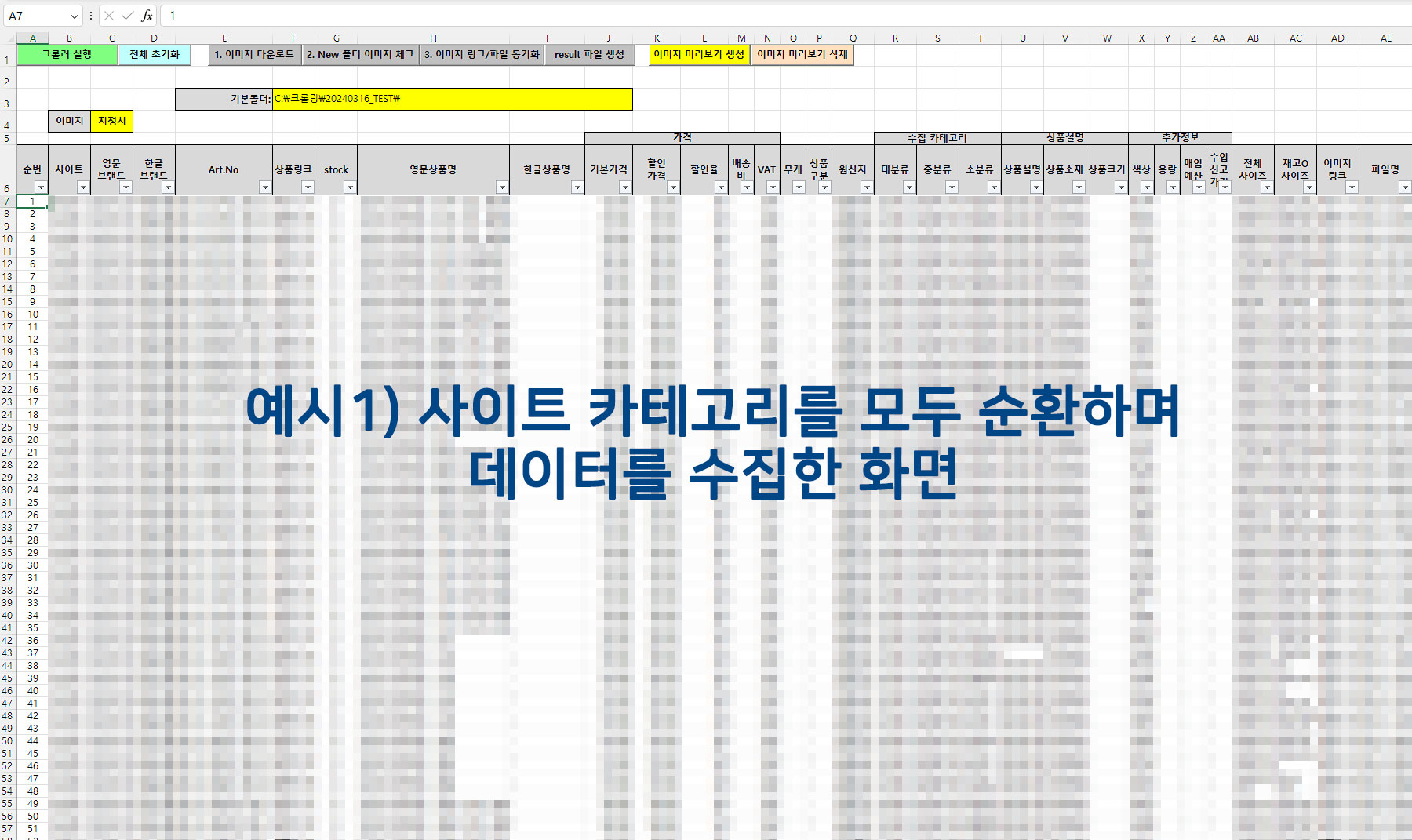
Task: Click 2. New 폴더 이미지 체크 button
Action: 360,54
